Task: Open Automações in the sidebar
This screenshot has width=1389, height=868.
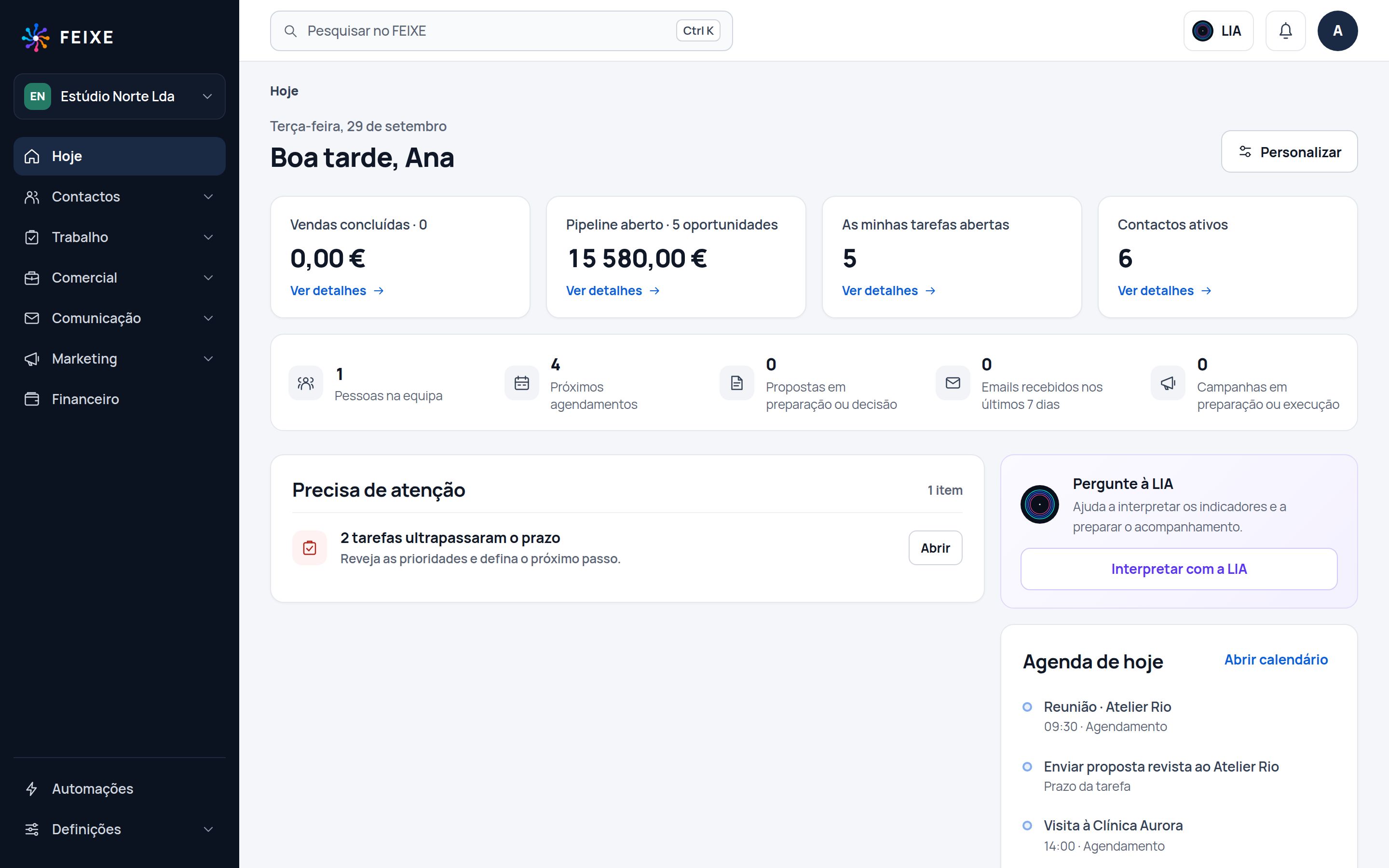Action: pyautogui.click(x=120, y=788)
